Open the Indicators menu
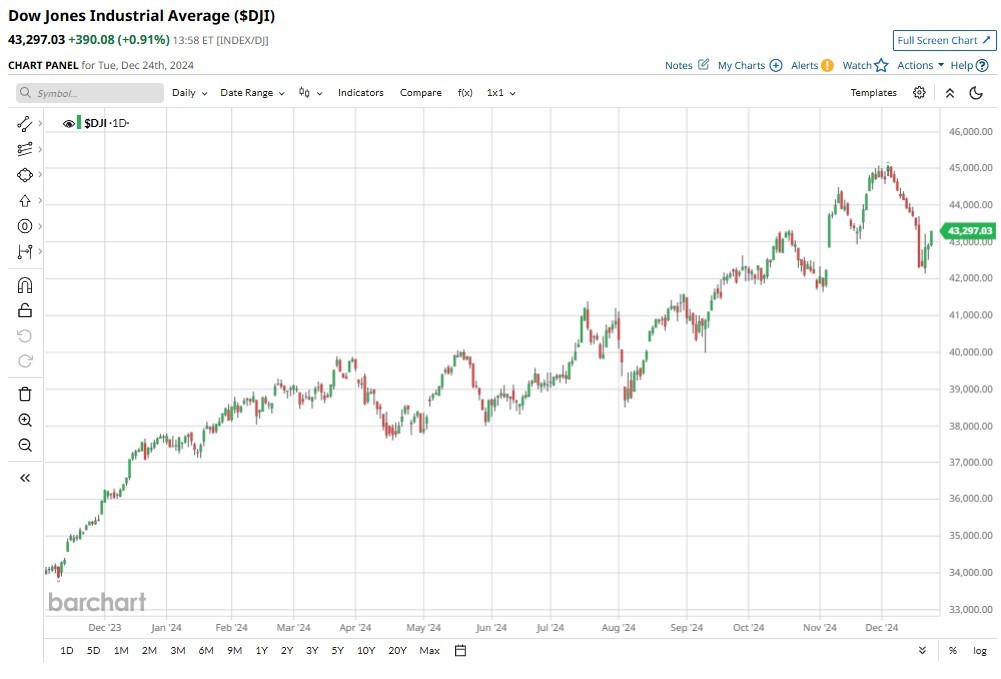 point(360,93)
